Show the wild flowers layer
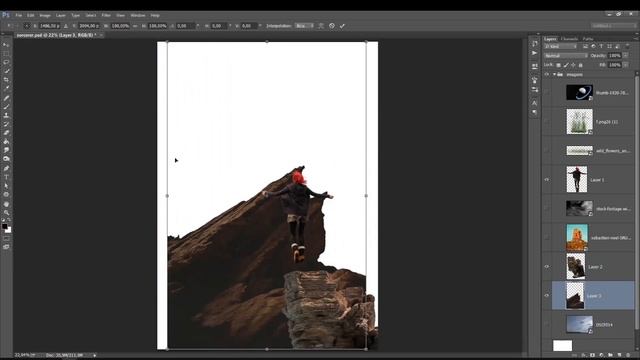 coord(547,151)
